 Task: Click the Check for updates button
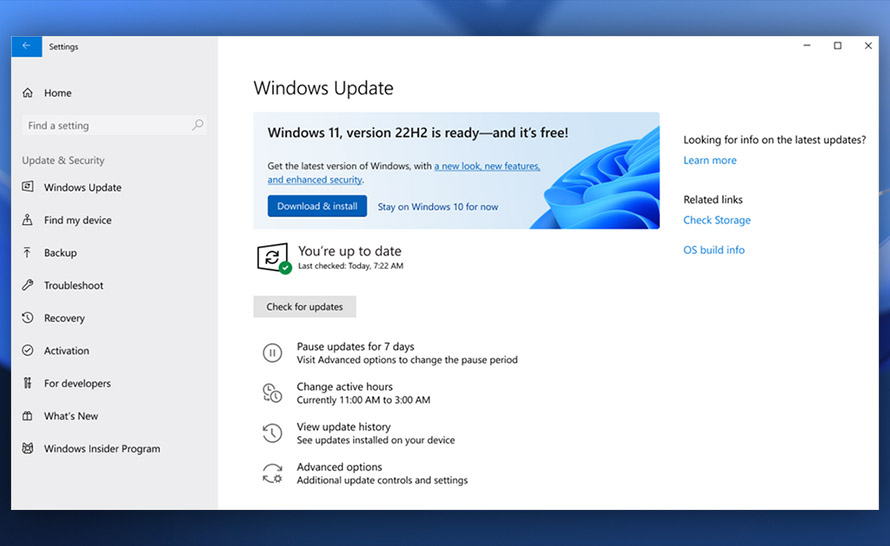(x=304, y=306)
